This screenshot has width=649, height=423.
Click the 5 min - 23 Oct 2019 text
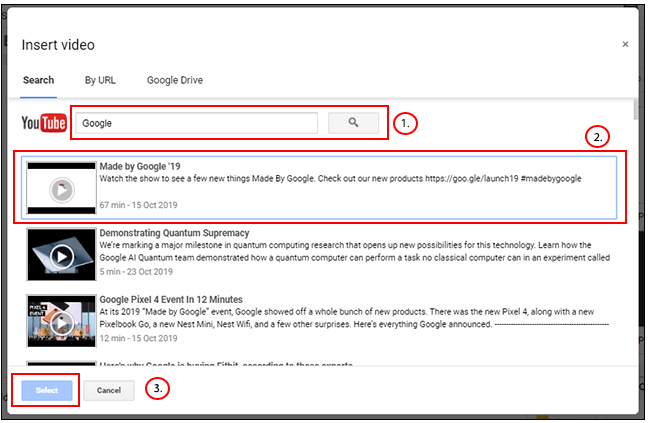[136, 272]
